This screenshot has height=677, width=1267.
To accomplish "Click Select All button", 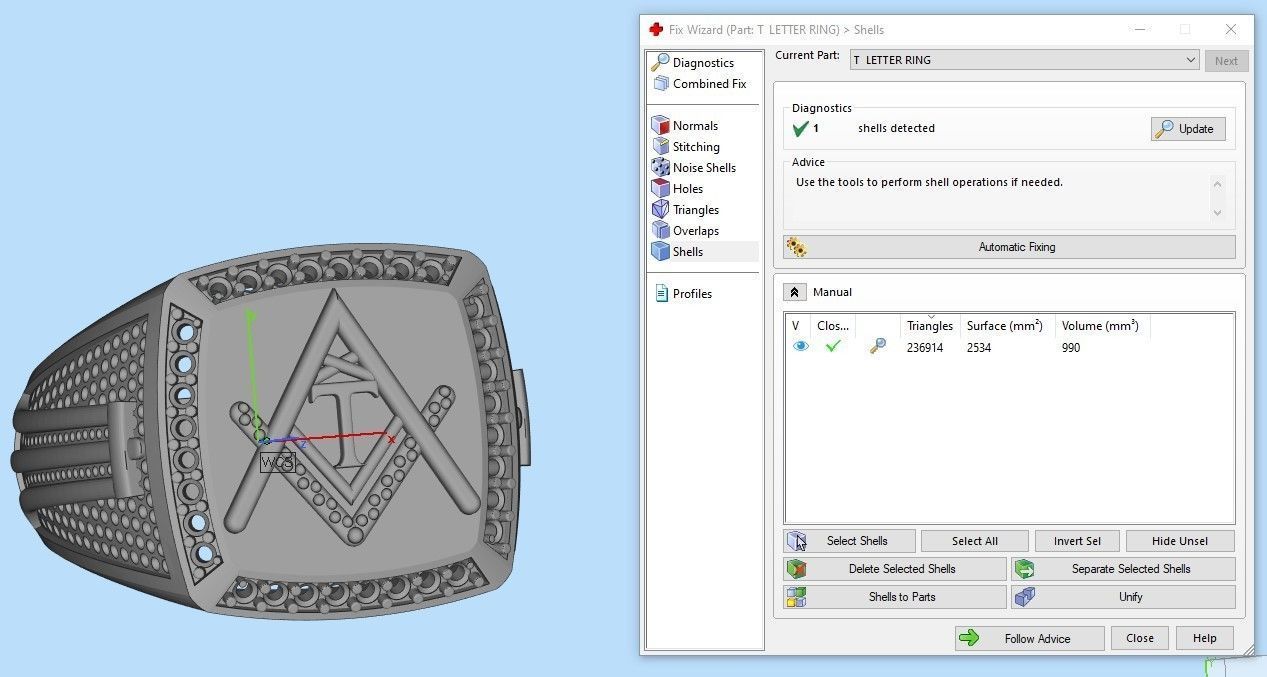I will point(974,541).
